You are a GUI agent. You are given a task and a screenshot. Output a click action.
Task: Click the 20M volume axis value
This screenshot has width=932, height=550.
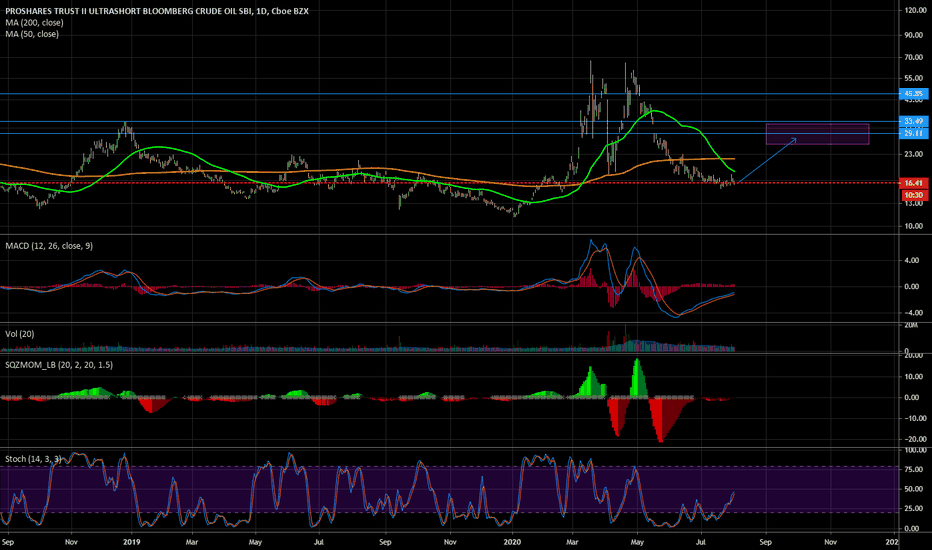pyautogui.click(x=911, y=325)
